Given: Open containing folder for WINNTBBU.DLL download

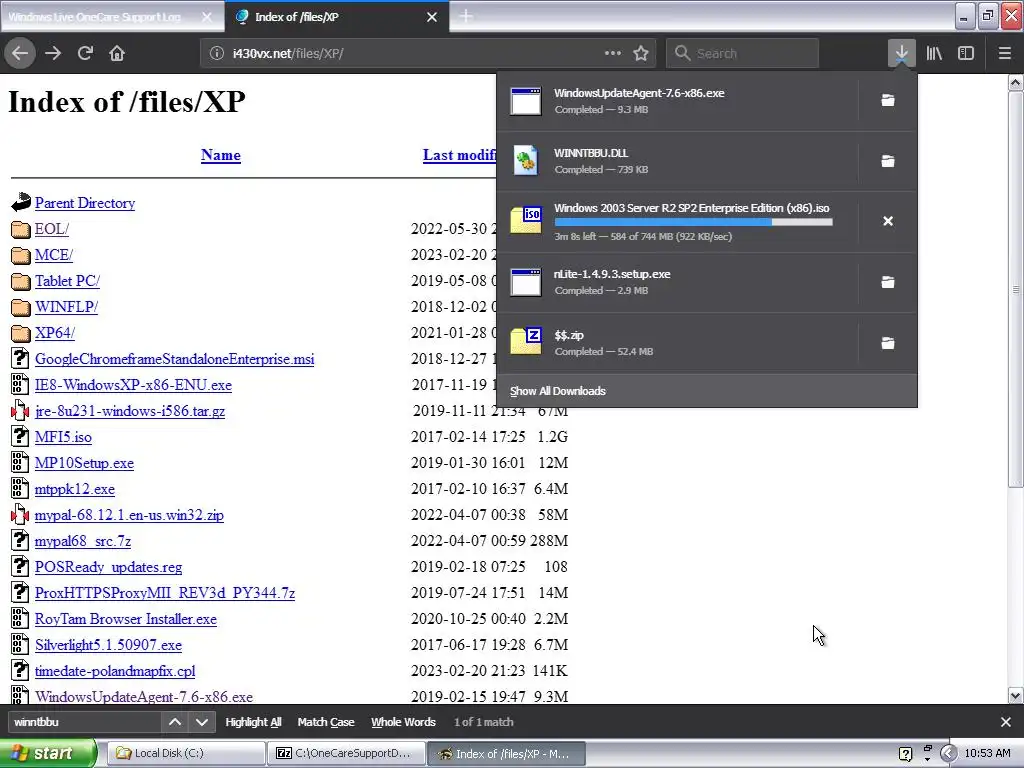Looking at the screenshot, I should (888, 161).
